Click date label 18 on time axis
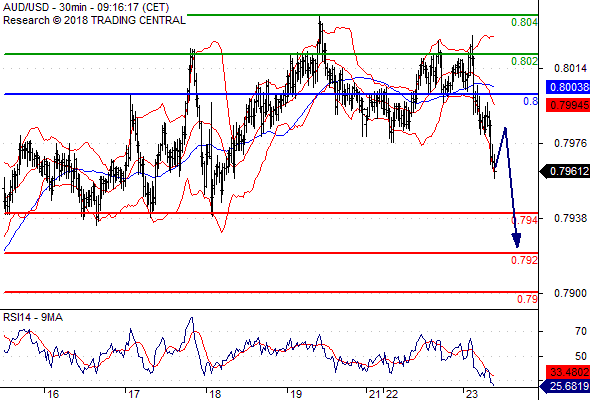 pos(215,394)
